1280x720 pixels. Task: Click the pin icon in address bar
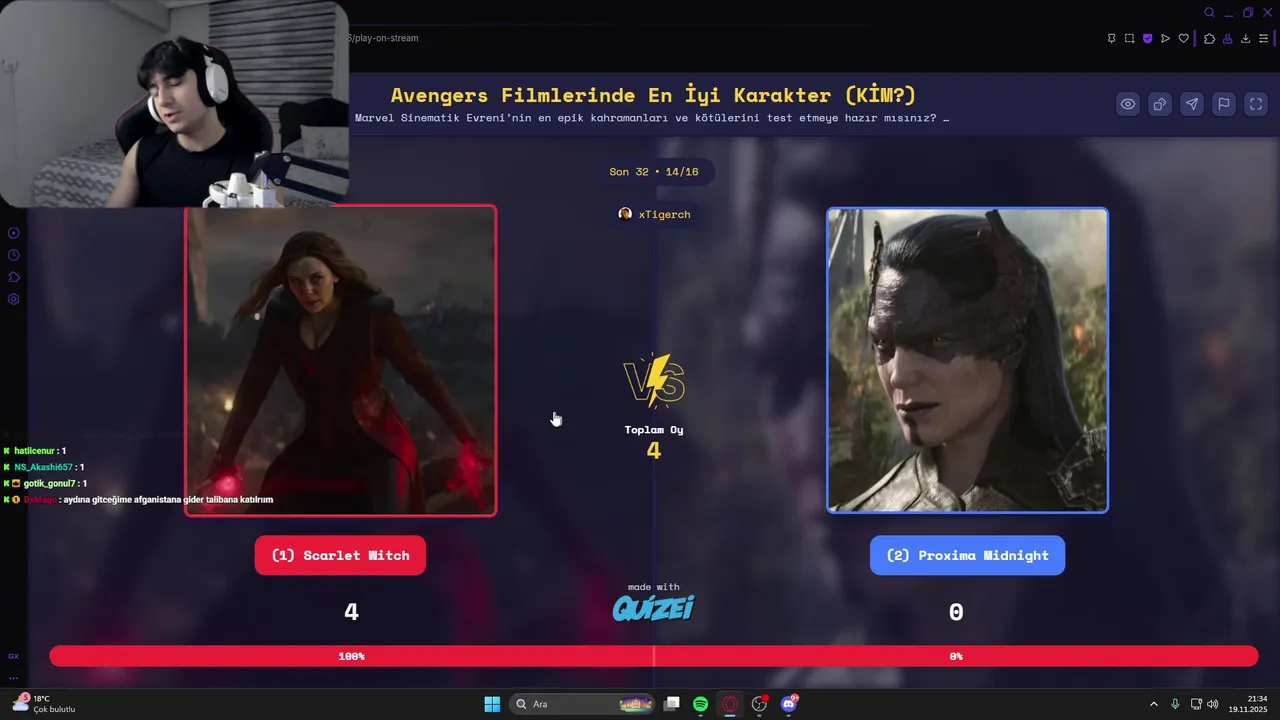pyautogui.click(x=1111, y=39)
